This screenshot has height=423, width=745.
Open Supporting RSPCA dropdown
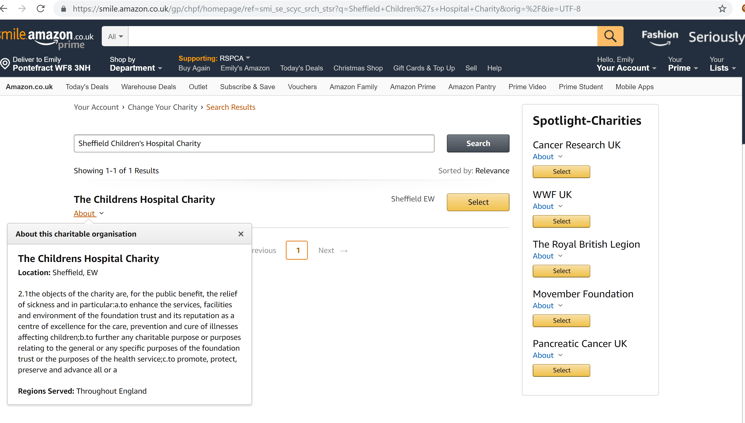click(214, 58)
